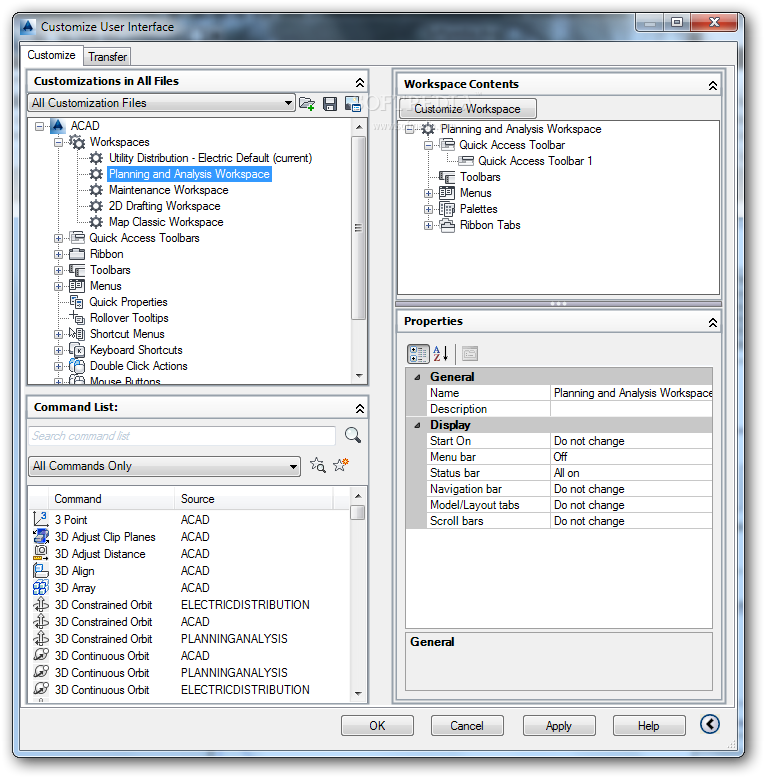Click the 3D Adjust Distance icon
765x778 pixels.
(x=41, y=553)
